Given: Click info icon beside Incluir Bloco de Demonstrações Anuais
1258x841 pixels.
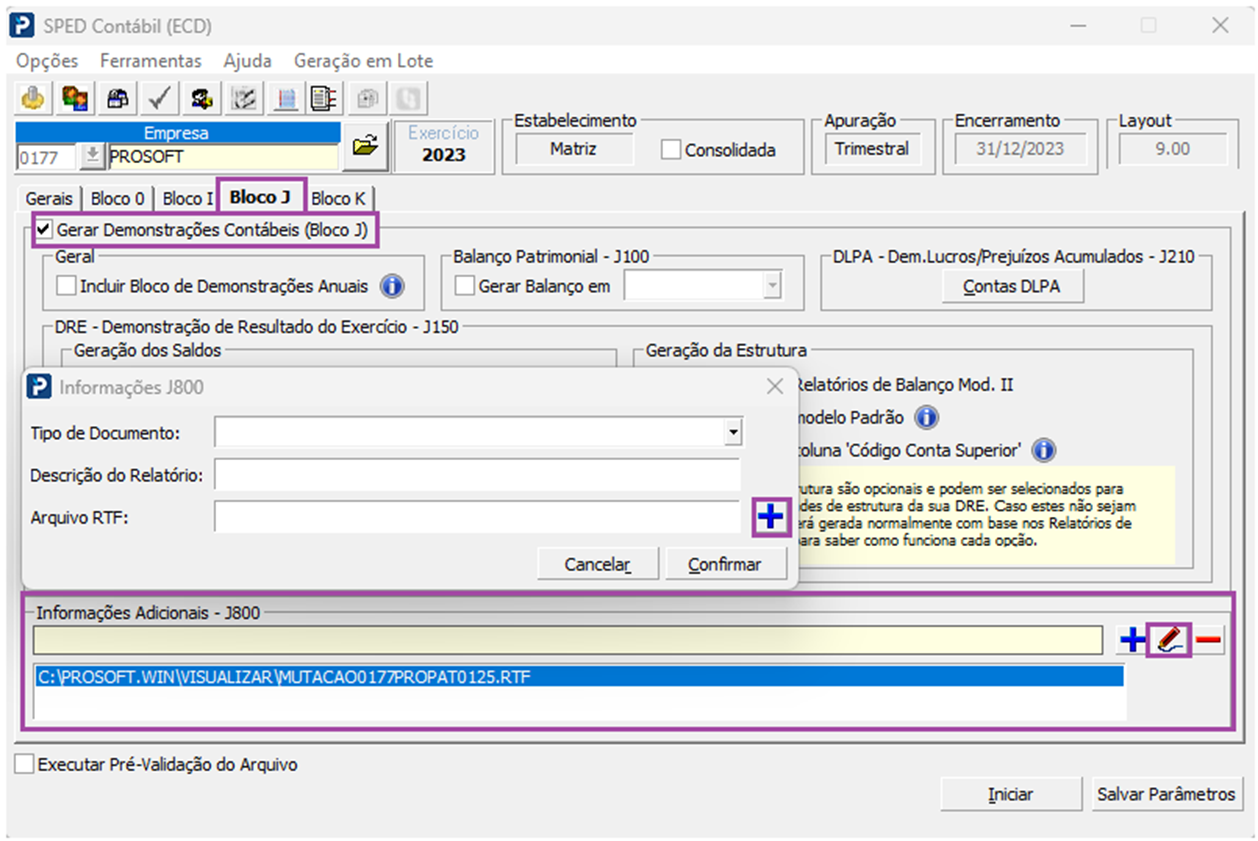Looking at the screenshot, I should click(x=393, y=287).
